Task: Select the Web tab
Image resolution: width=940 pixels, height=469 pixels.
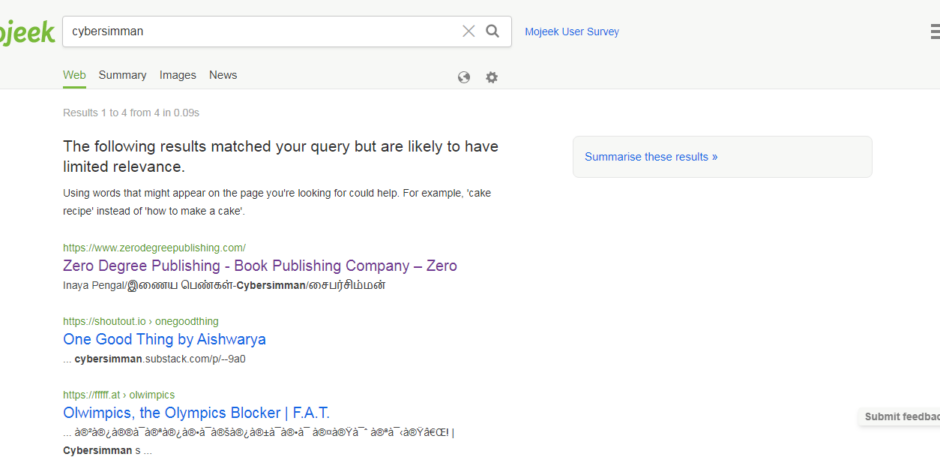Action: [x=74, y=75]
